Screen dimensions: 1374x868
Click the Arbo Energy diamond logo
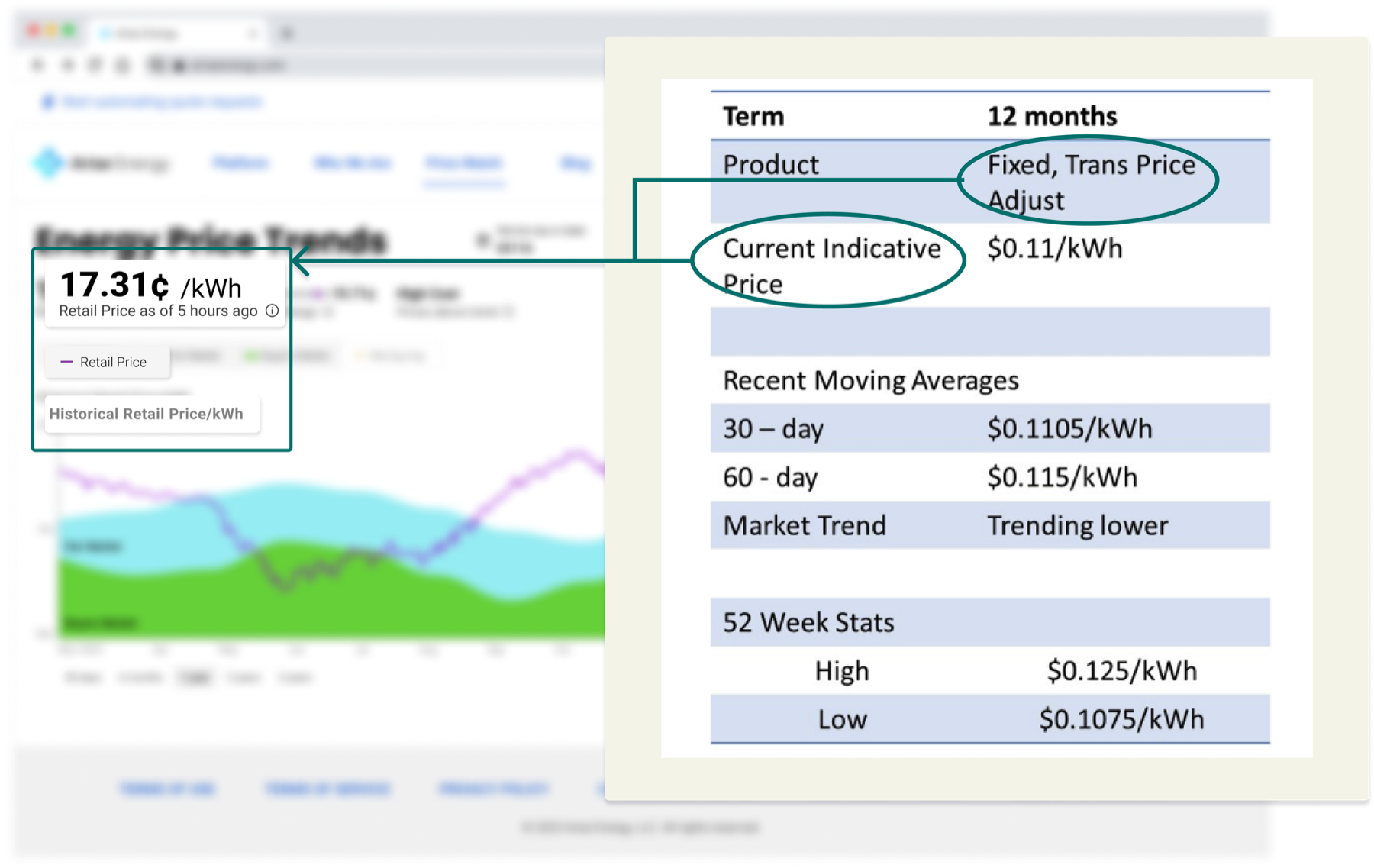tap(48, 162)
